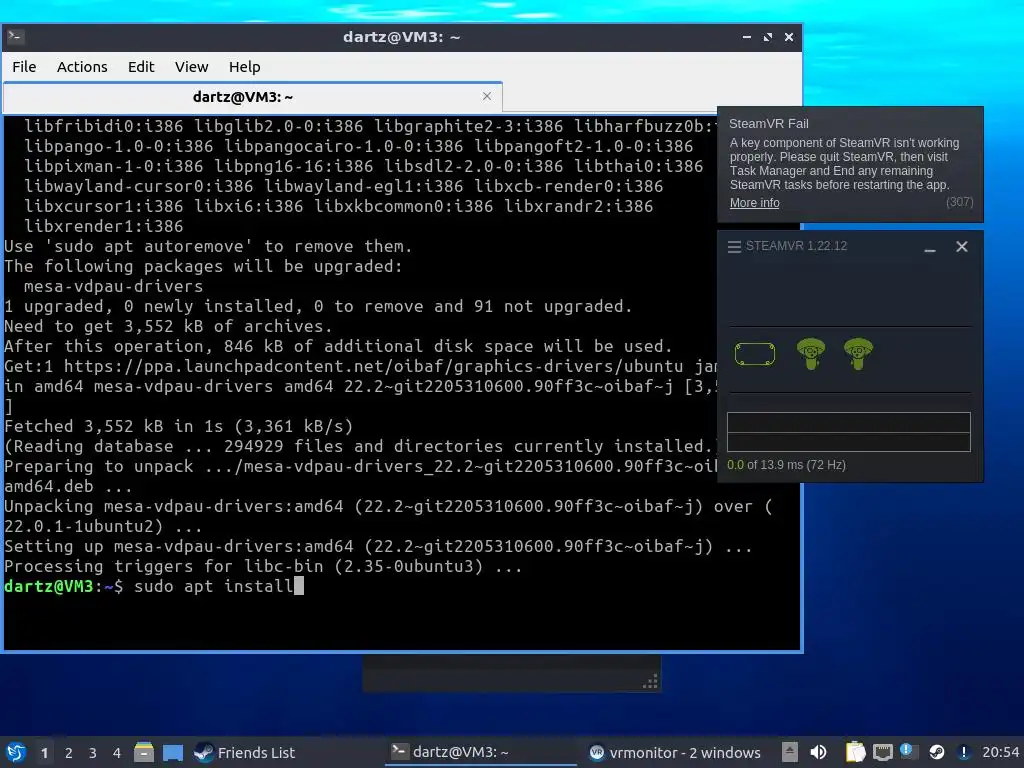Switch to workspace 1
The height and width of the screenshot is (768, 1024).
44,753
